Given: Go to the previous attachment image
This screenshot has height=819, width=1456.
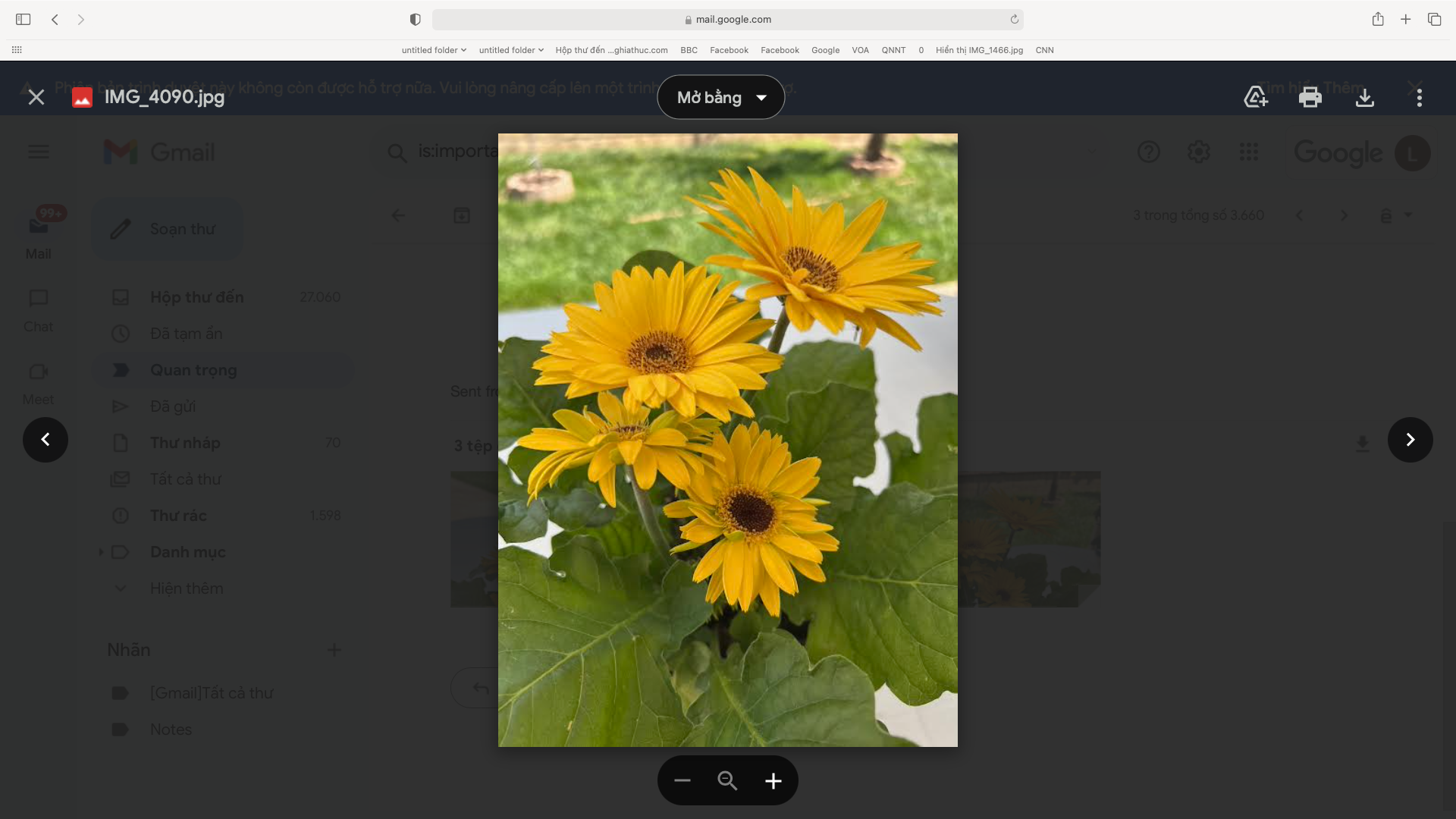Looking at the screenshot, I should coord(45,440).
